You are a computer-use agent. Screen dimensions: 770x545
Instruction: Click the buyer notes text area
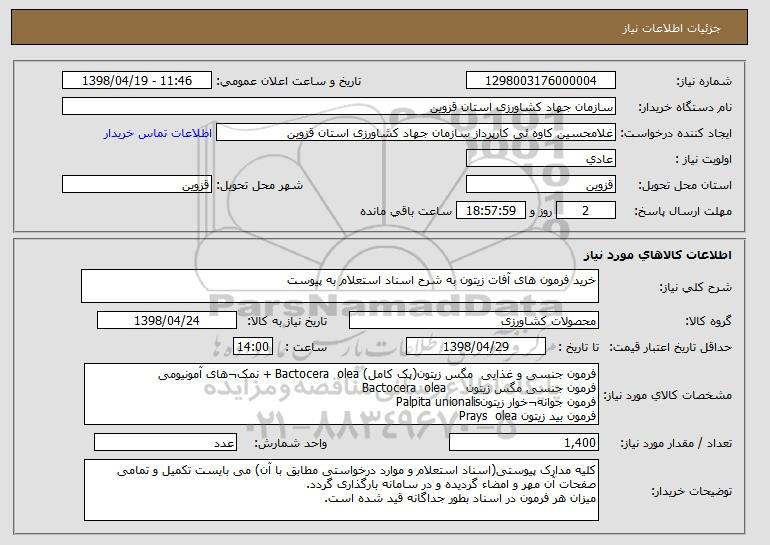[x=341, y=490]
